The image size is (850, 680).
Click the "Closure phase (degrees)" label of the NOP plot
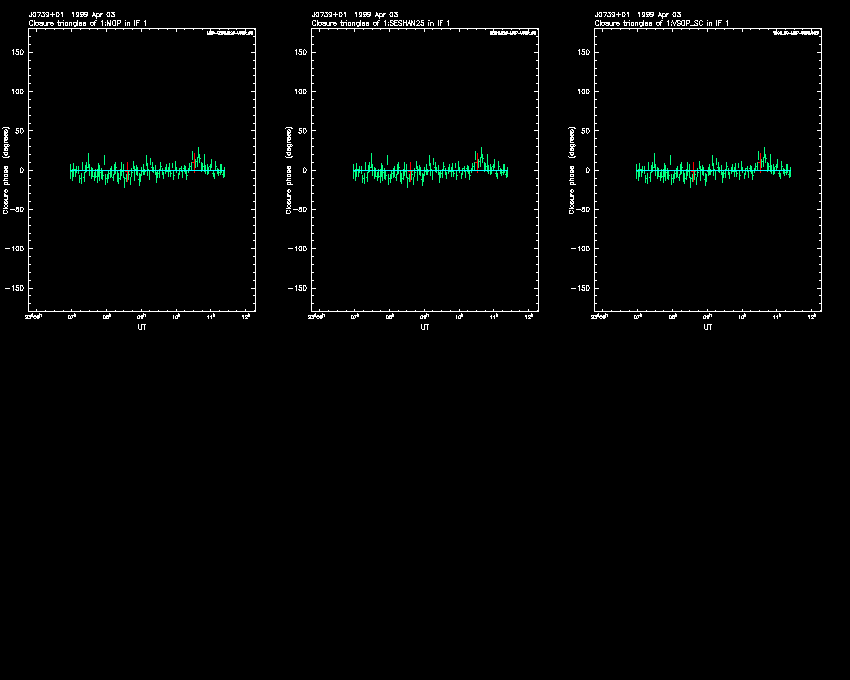pos(6,170)
